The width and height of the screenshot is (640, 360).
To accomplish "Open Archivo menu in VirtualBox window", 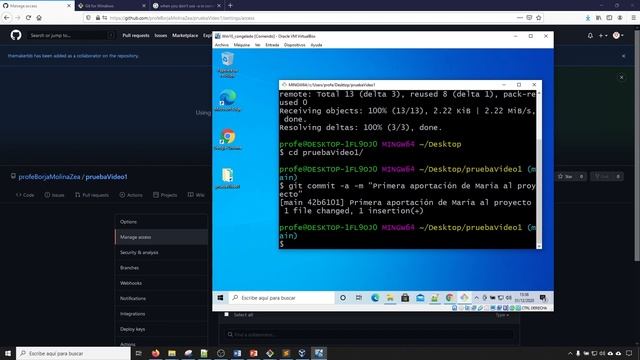I will [222, 45].
